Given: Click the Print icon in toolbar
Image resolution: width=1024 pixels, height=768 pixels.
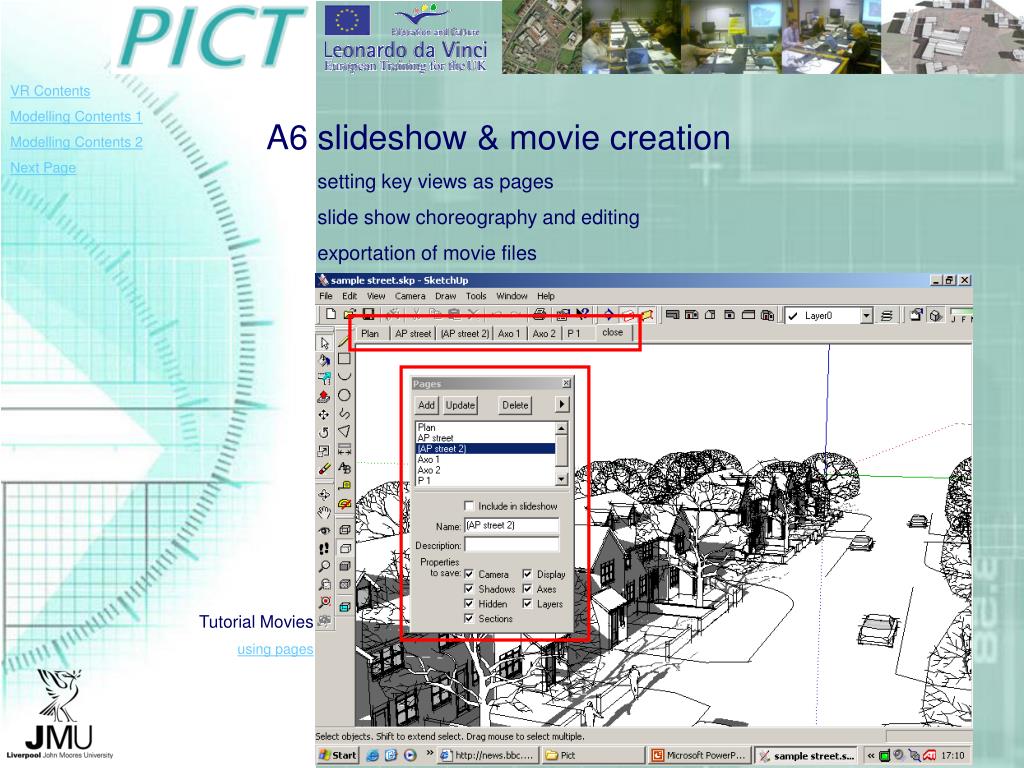Looking at the screenshot, I should tap(539, 315).
